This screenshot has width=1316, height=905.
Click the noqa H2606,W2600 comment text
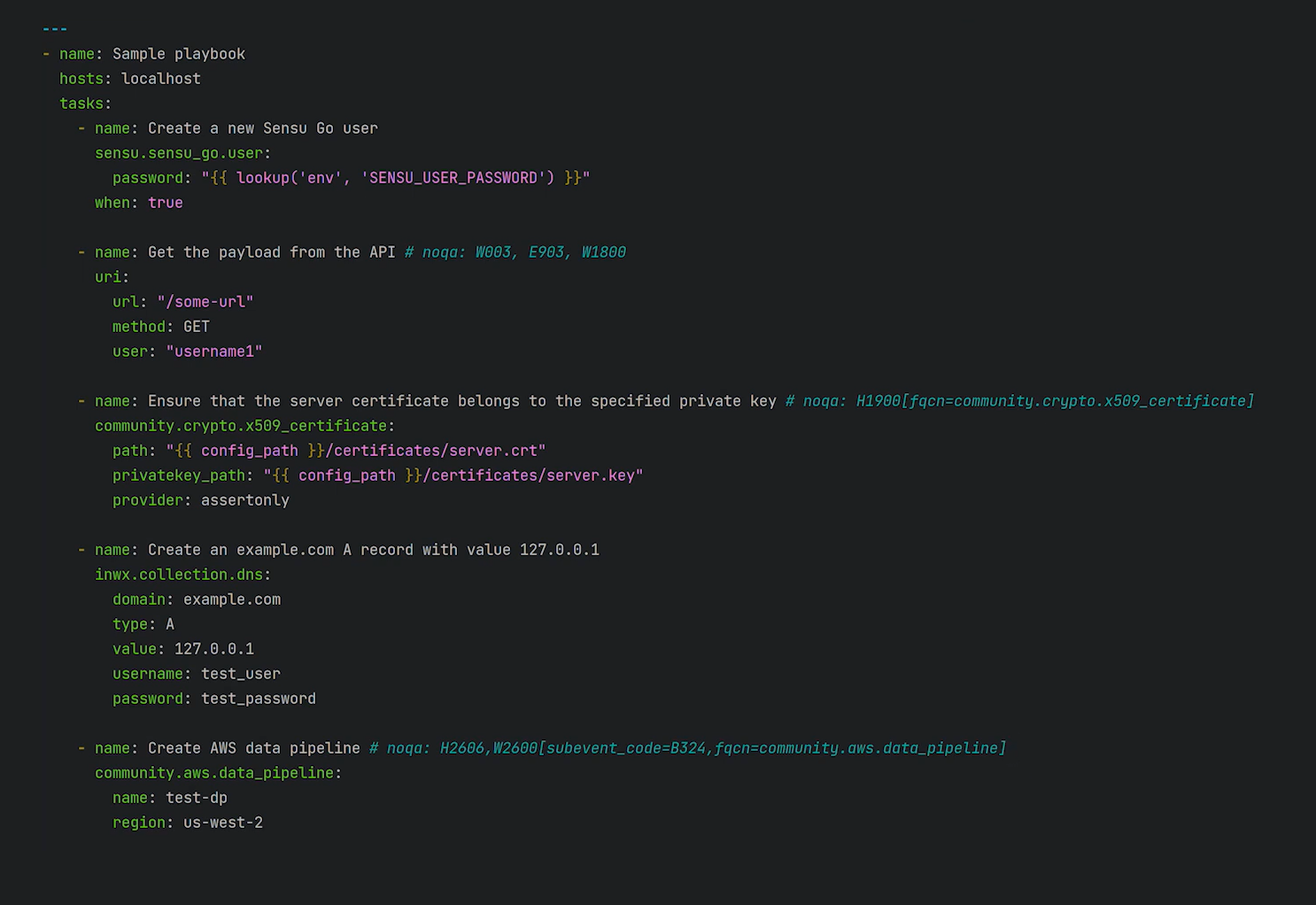click(x=687, y=748)
